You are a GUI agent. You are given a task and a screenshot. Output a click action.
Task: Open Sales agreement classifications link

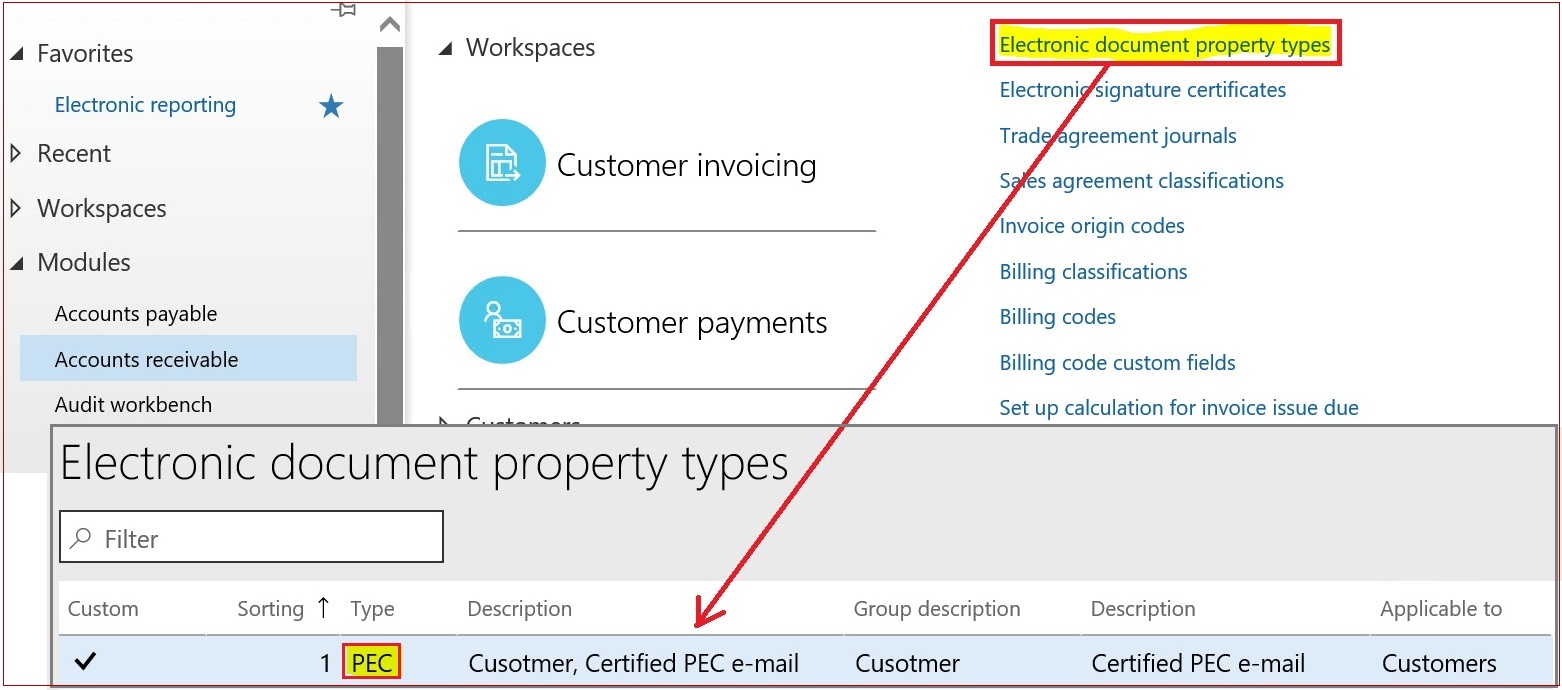(x=1142, y=181)
